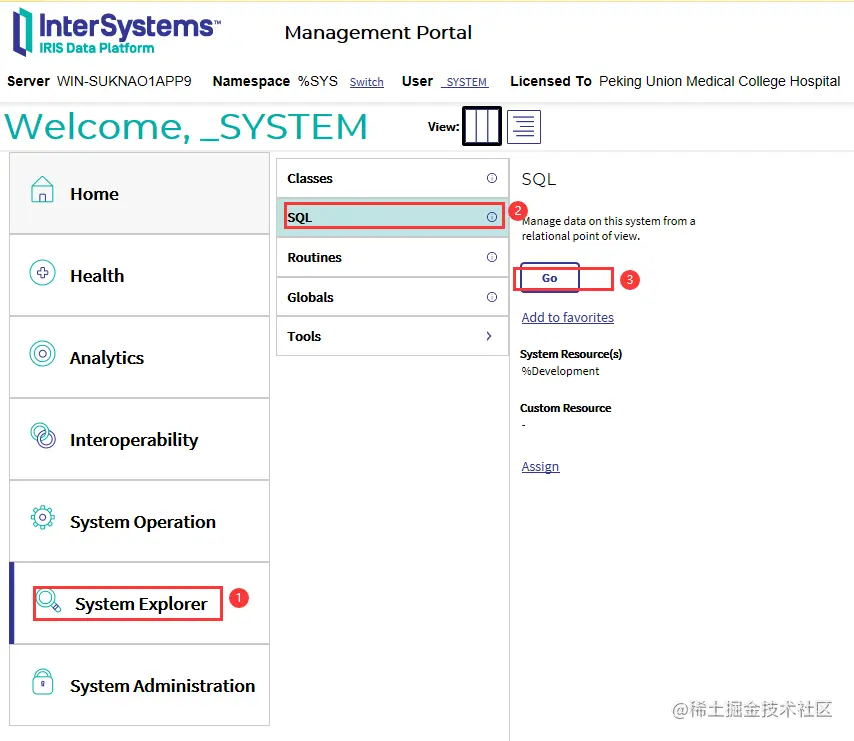Select Globals in the submenu
The image size is (854, 741).
392,297
